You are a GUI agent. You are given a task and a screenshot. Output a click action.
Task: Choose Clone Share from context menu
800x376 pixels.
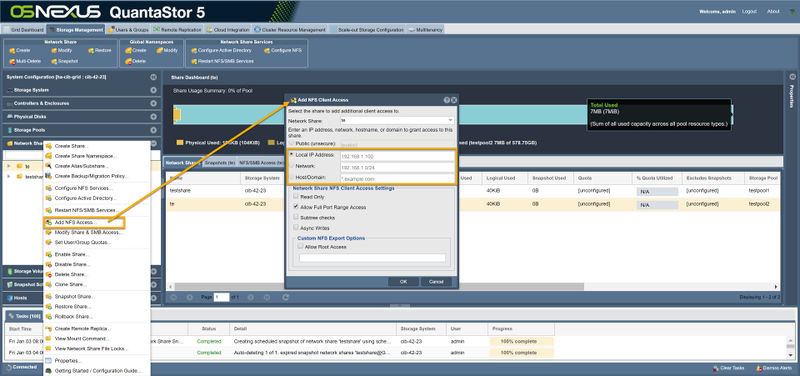(70, 284)
